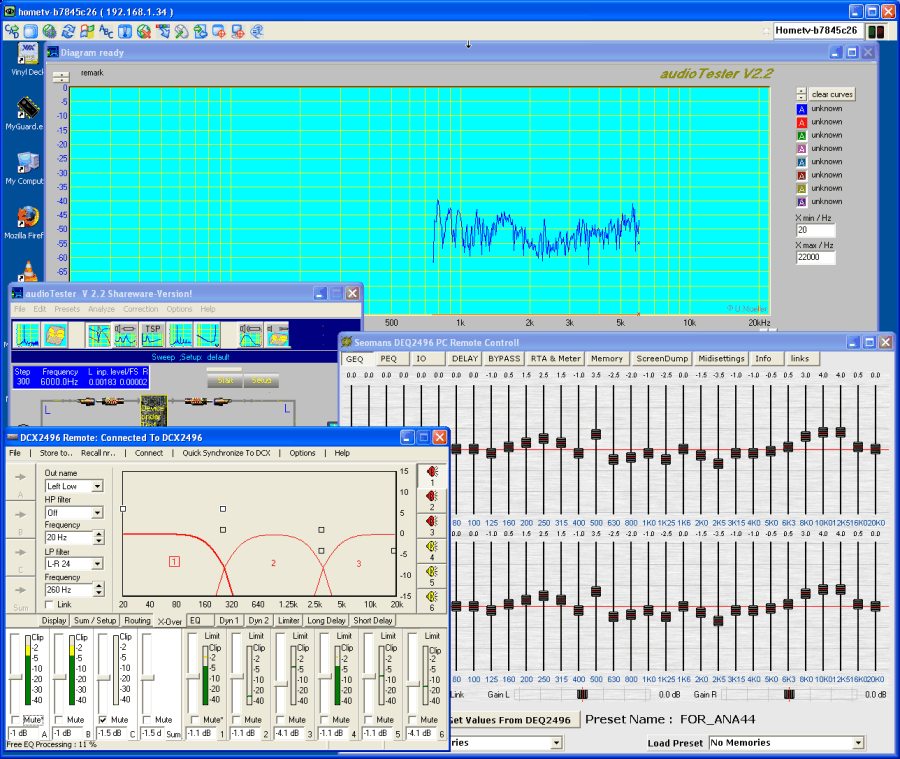Toggle Mute checkbox for output 2
Image resolution: width=900 pixels, height=759 pixels.
(236, 719)
